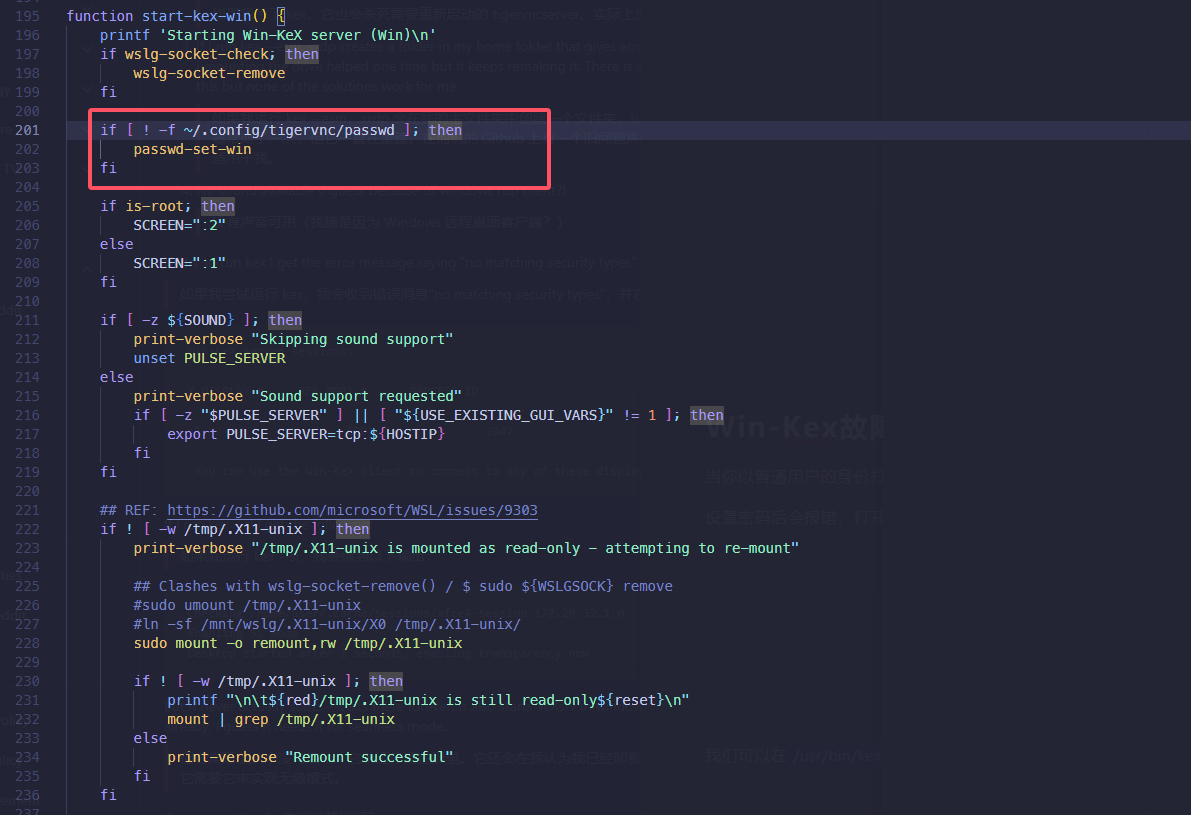Click the SCREEN=":1" assignment
The image size is (1191, 815).
[179, 263]
